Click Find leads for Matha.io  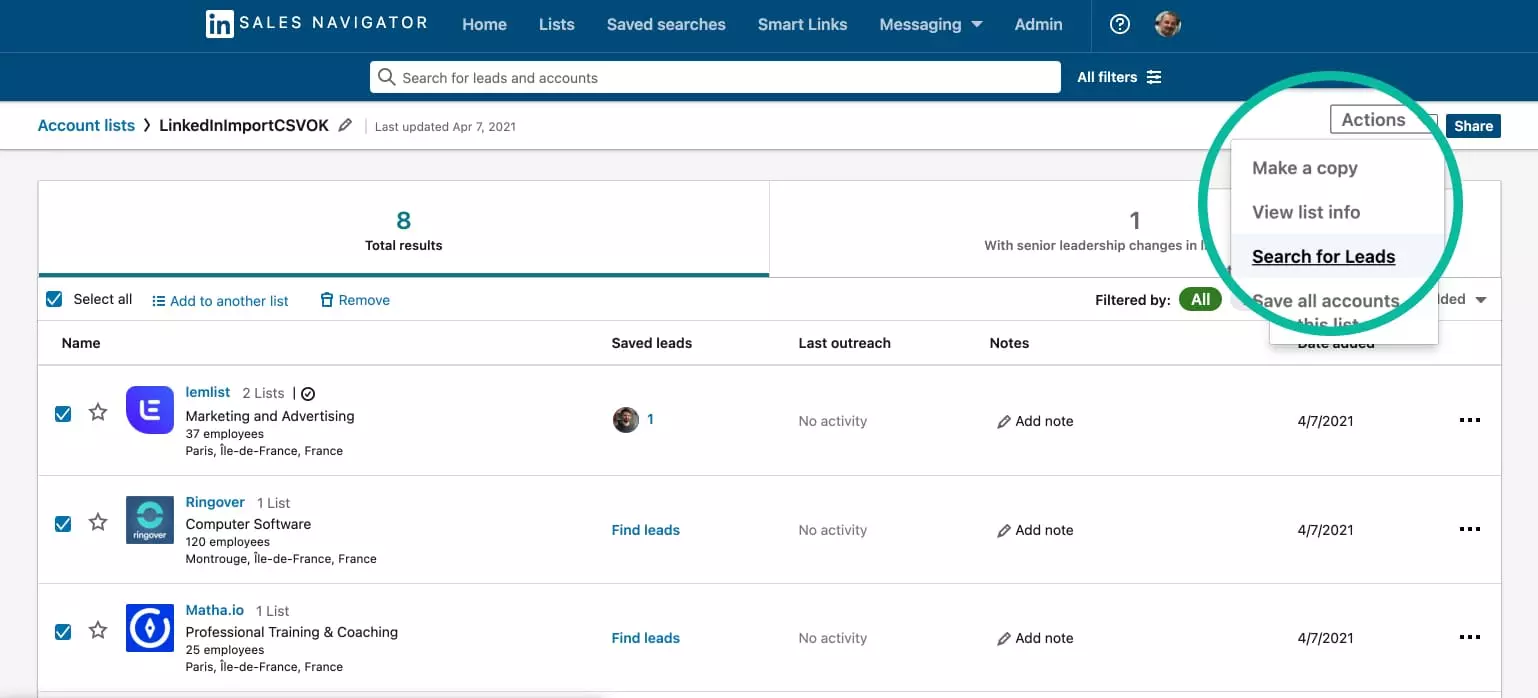click(x=645, y=638)
